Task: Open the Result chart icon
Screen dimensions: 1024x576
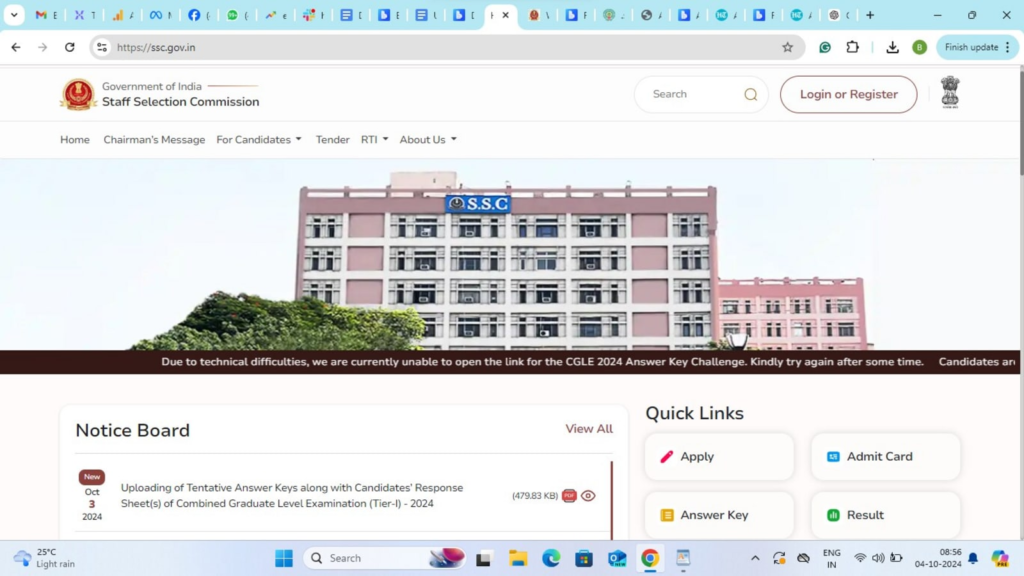Action: coord(835,514)
